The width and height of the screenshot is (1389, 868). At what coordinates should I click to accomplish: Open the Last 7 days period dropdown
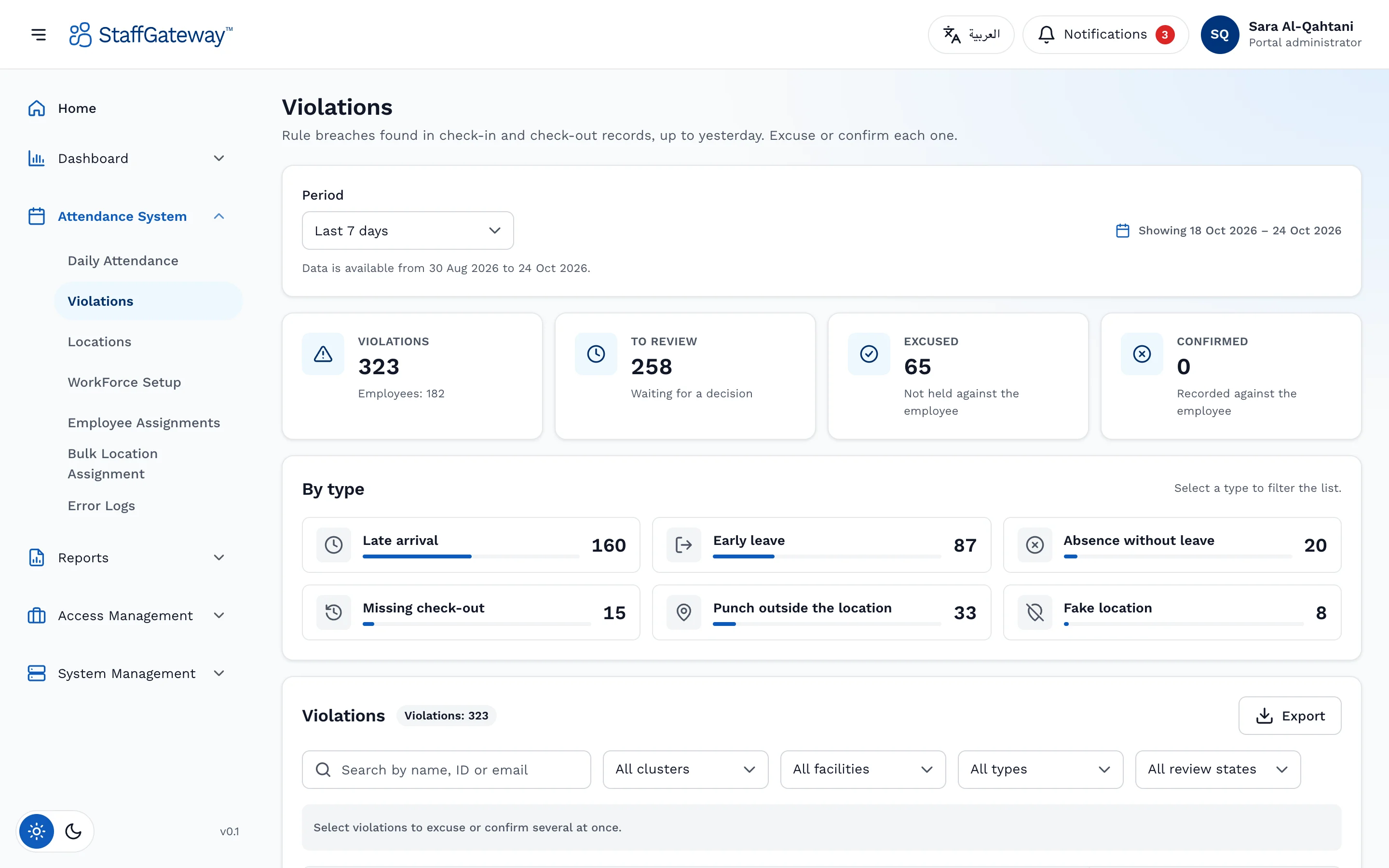point(408,231)
